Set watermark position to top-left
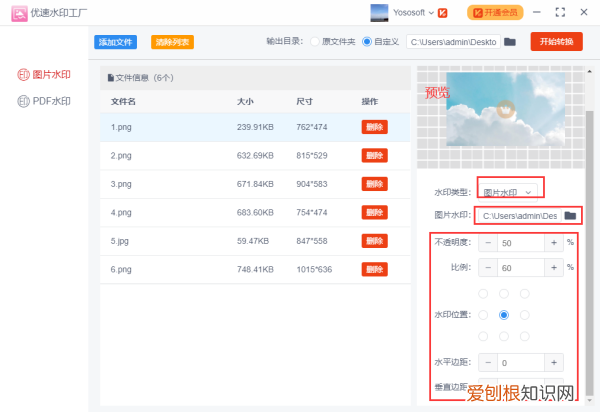Viewport: 600px width, 412px height. [483, 293]
